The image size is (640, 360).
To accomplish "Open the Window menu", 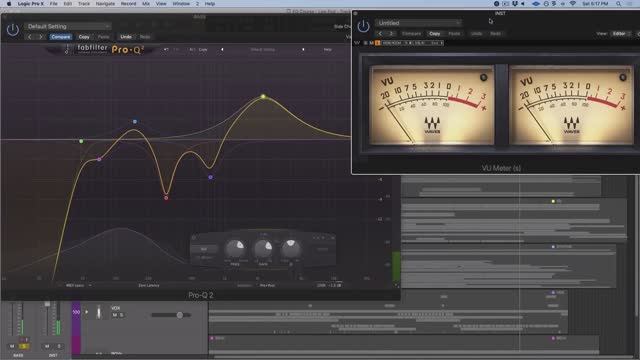I will point(181,4).
